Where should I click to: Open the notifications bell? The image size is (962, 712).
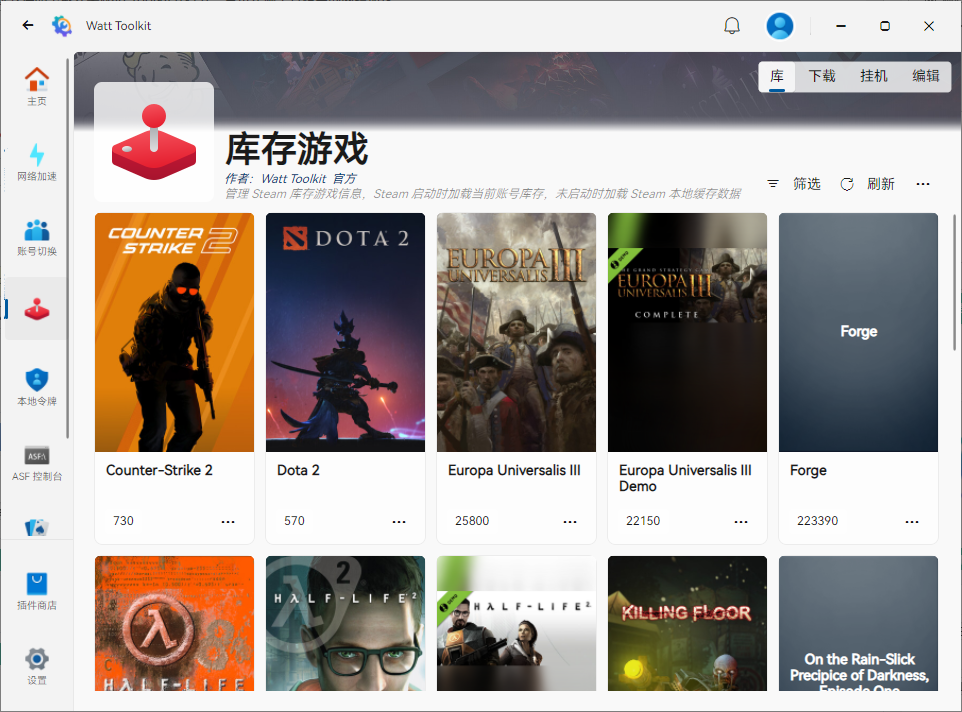pyautogui.click(x=732, y=26)
